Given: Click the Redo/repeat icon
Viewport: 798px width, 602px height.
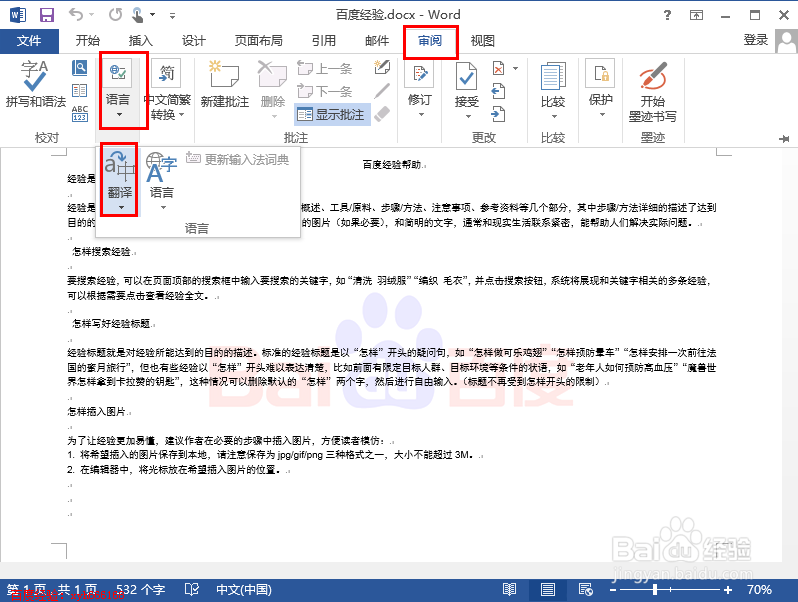Looking at the screenshot, I should (116, 15).
